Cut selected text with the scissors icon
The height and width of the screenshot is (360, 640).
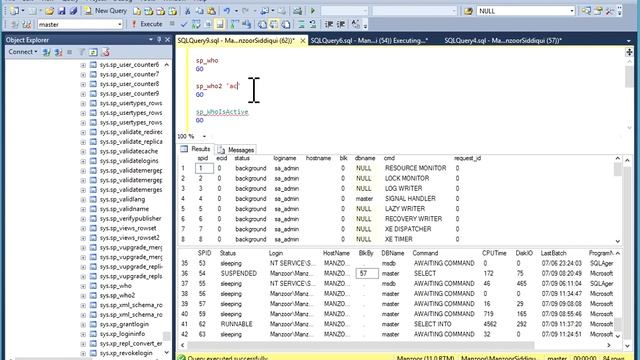[187, 11]
